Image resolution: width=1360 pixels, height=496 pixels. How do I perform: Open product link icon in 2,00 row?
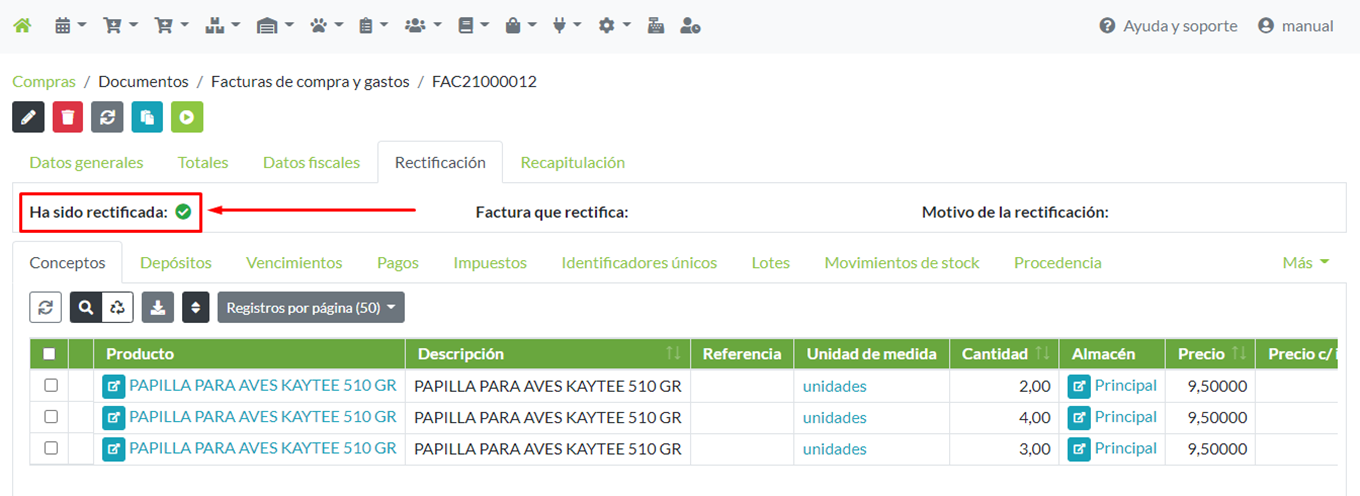point(114,386)
